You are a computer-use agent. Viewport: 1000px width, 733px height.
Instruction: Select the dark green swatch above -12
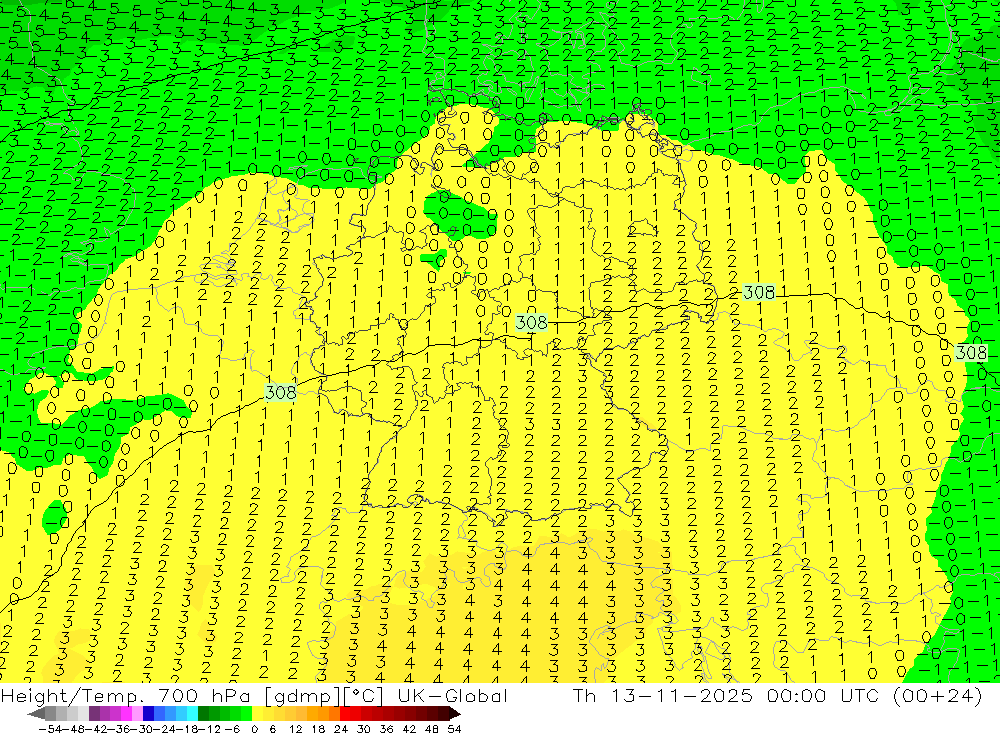pos(203,714)
